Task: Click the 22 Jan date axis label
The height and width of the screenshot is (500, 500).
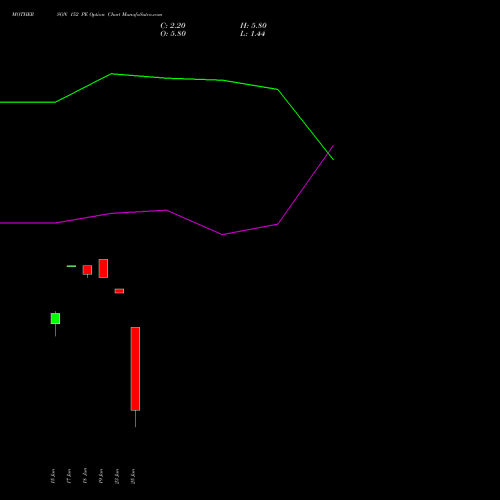Action: pos(117,476)
